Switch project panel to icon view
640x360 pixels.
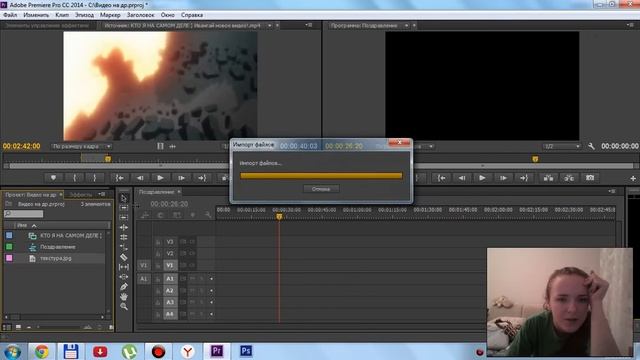18,327
